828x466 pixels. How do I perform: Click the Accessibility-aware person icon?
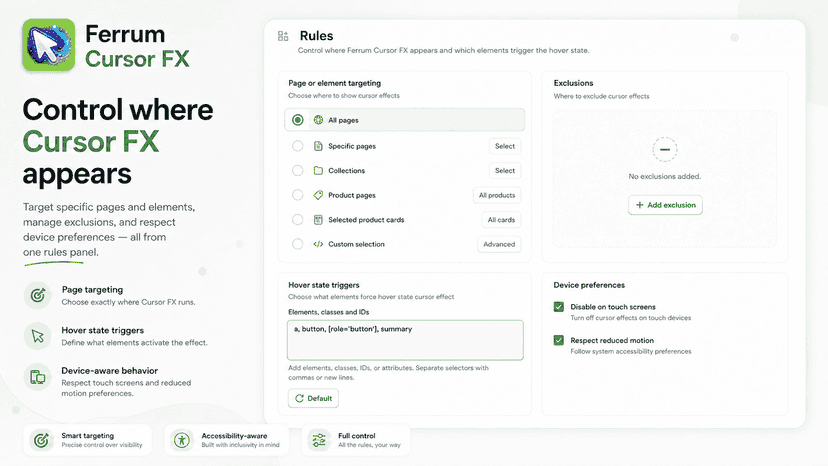[182, 440]
